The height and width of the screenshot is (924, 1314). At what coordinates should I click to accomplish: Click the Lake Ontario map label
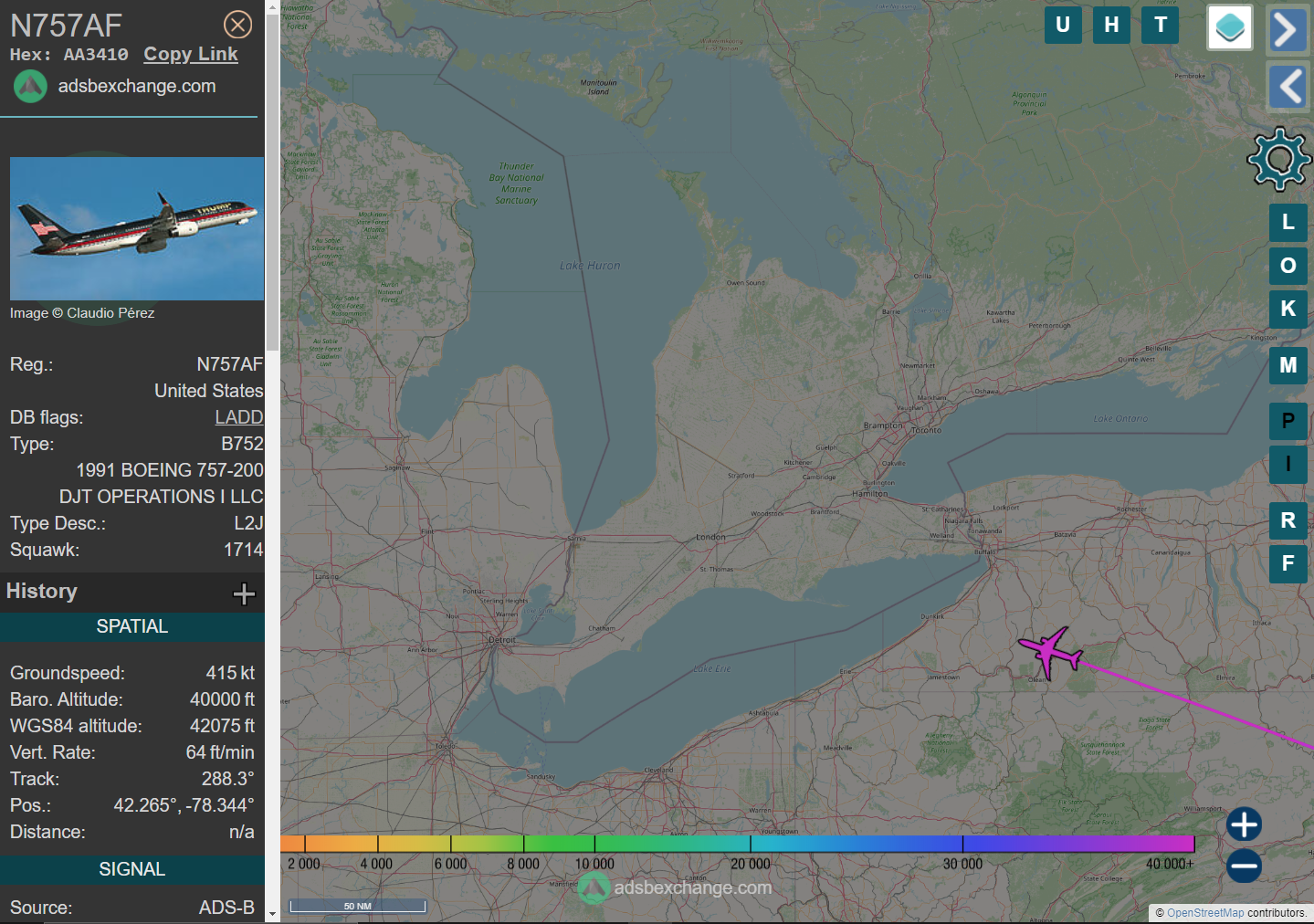point(1120,419)
